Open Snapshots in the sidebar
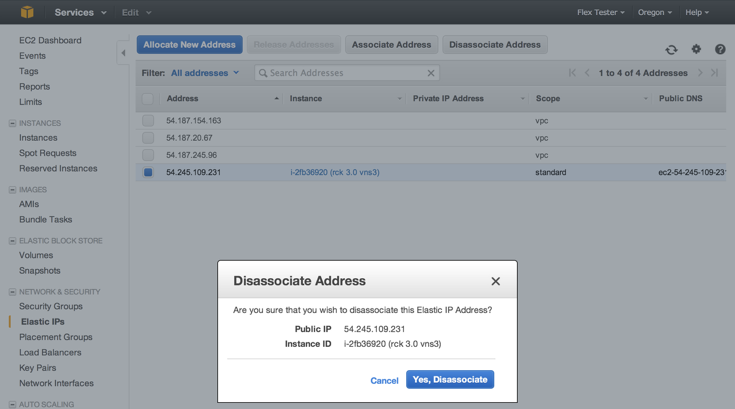 tap(39, 271)
